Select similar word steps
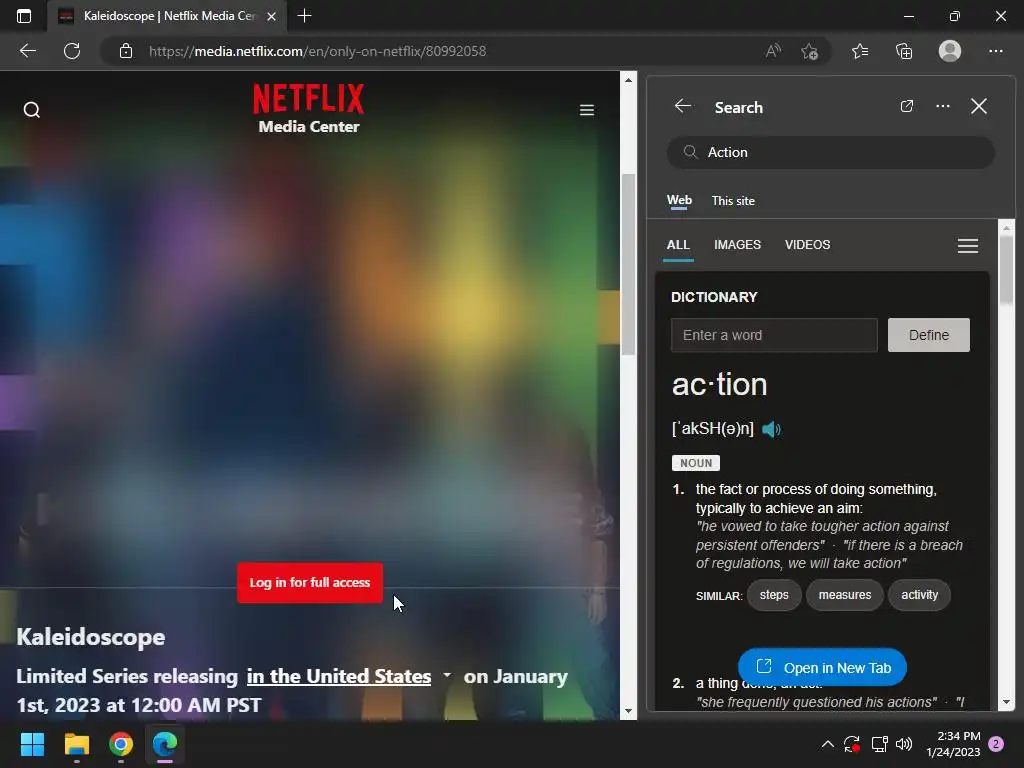Screen dimensions: 1024x768 774,595
